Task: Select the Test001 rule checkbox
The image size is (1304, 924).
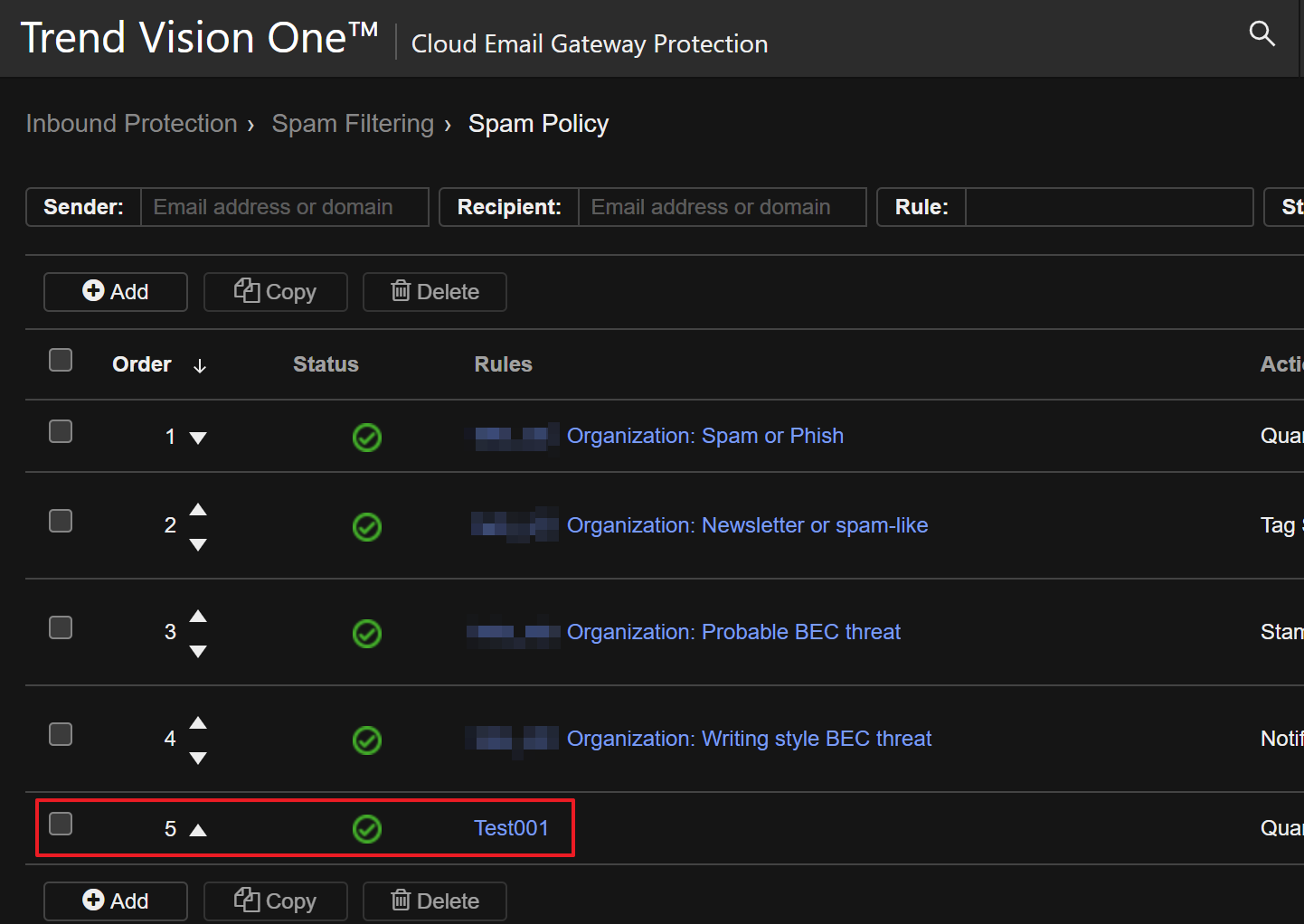Action: click(61, 824)
